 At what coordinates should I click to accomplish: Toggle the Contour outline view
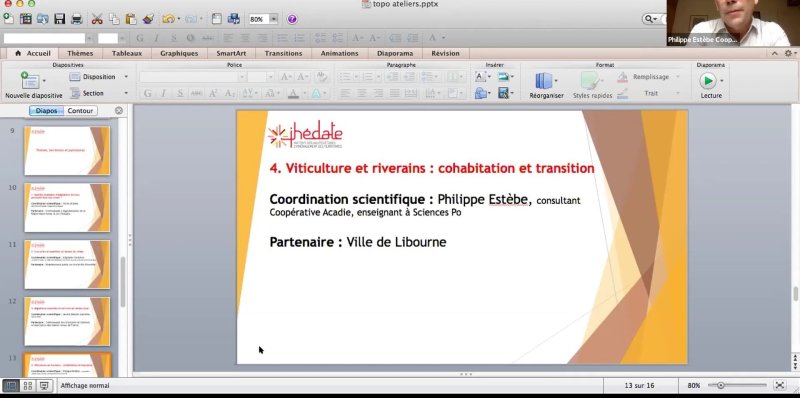click(x=80, y=111)
